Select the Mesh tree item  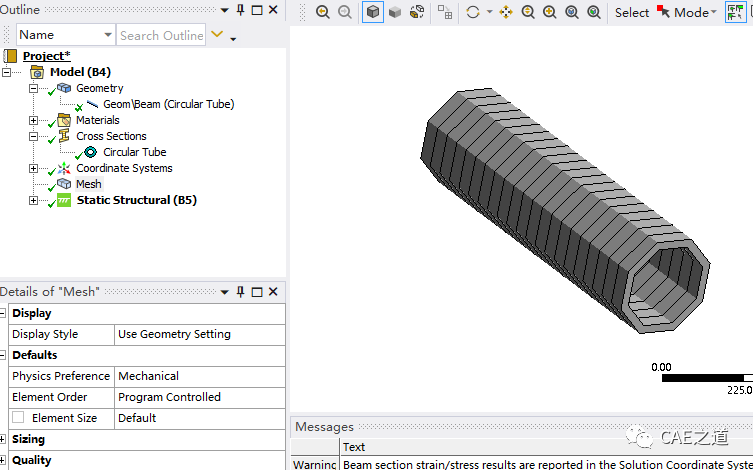[x=88, y=184]
